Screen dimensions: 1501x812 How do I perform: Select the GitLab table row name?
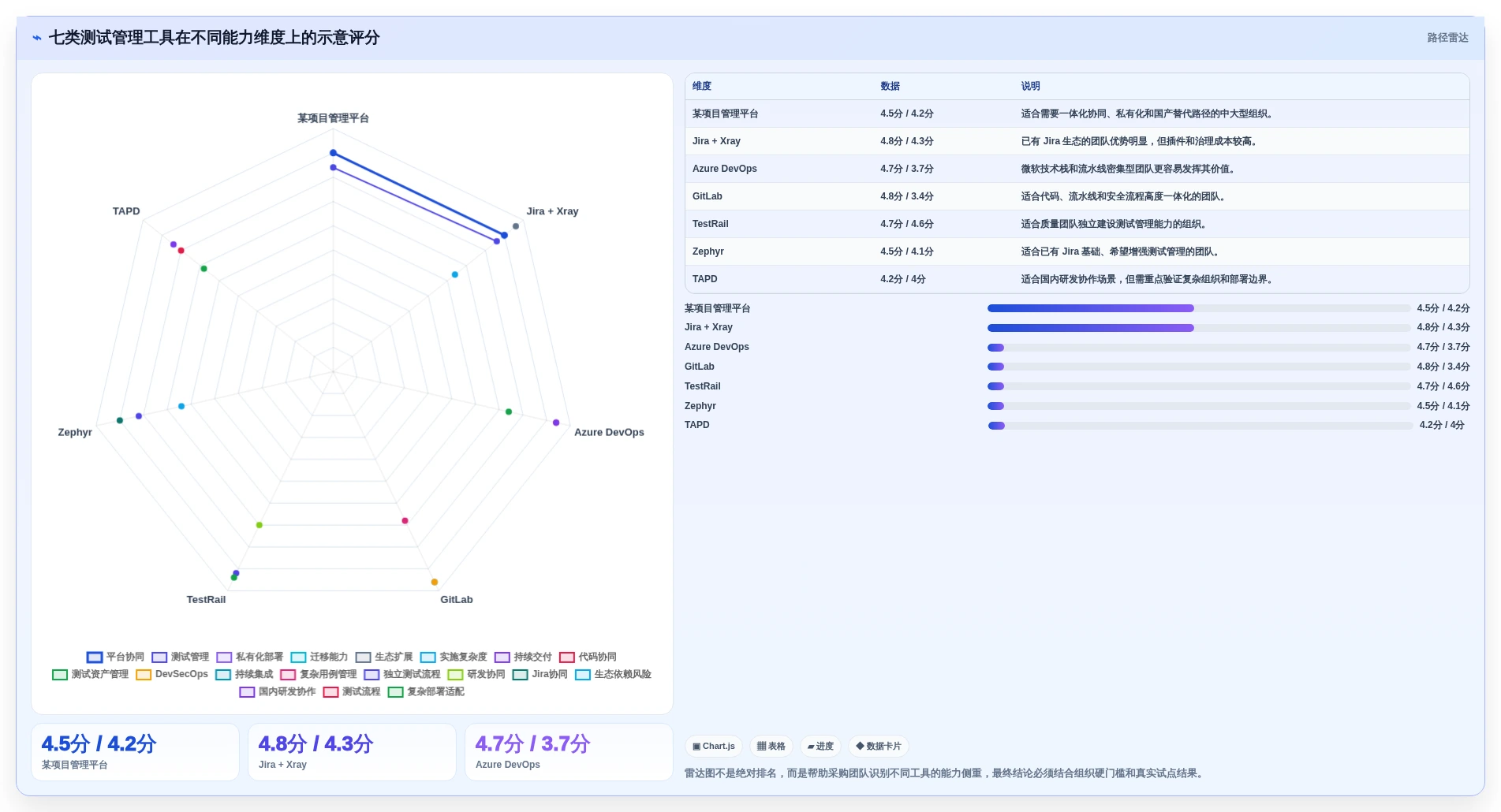point(707,196)
